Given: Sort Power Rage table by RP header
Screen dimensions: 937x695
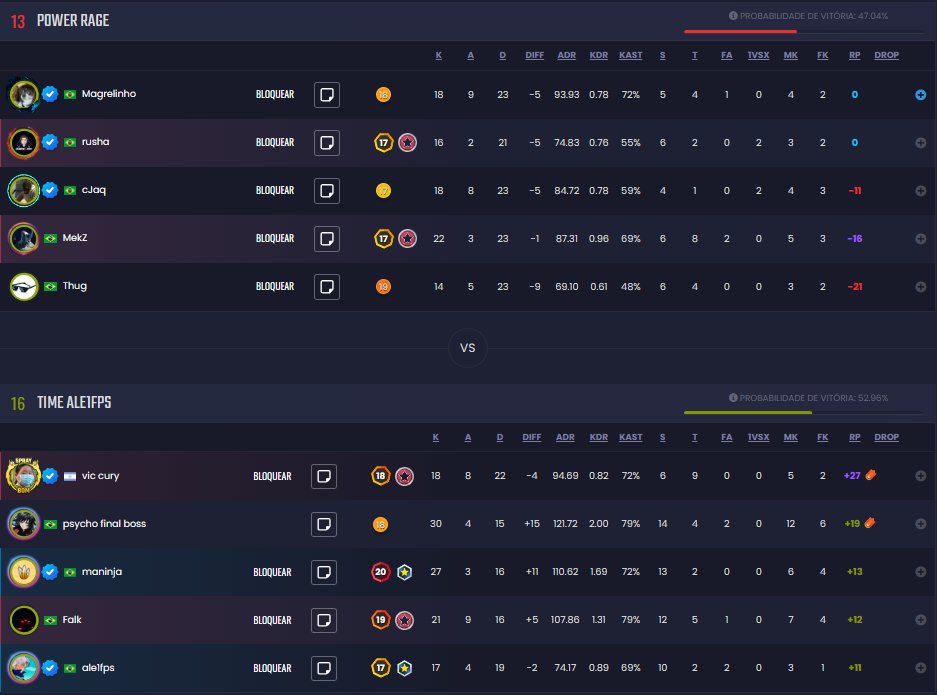Looking at the screenshot, I should [x=855, y=55].
